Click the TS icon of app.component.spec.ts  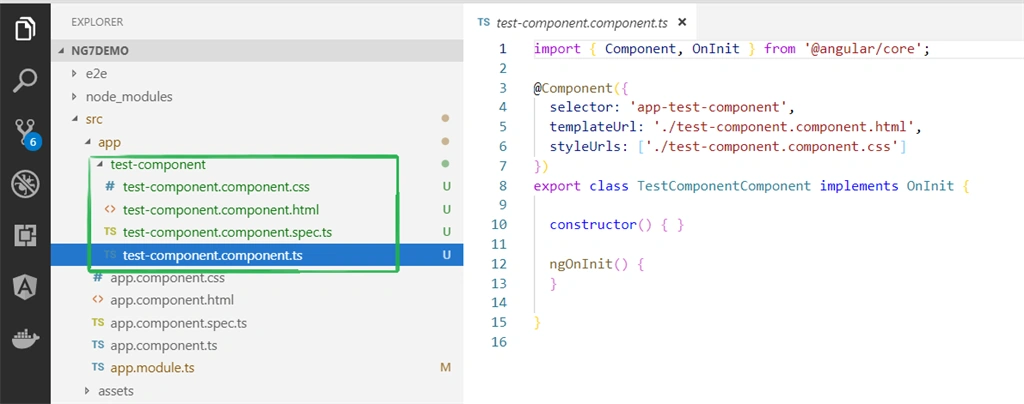click(98, 322)
